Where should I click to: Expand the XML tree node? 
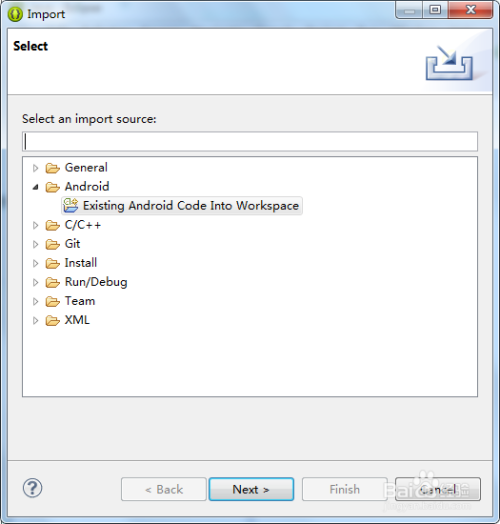[x=35, y=320]
